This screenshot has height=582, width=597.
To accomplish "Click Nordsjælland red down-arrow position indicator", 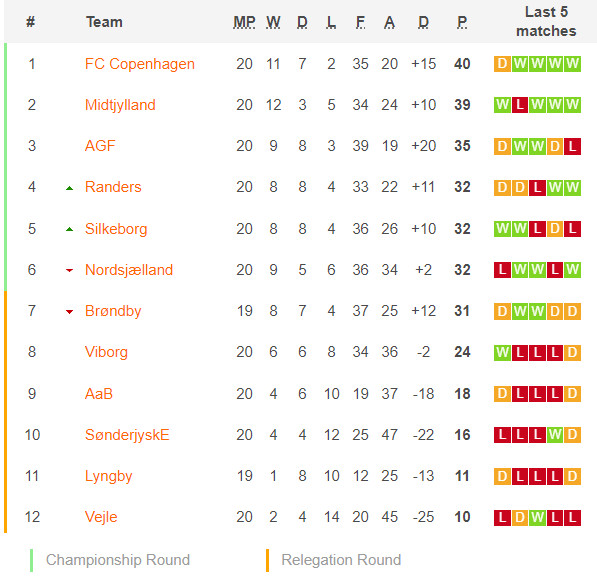I will click(x=69, y=271).
